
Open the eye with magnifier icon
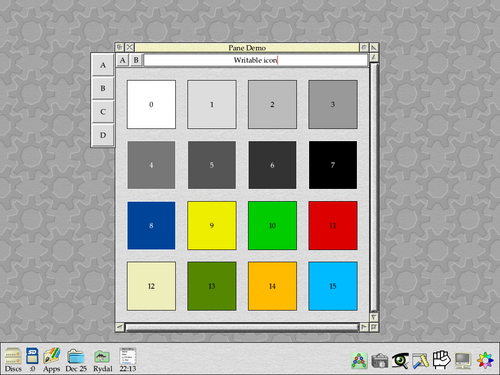(400, 360)
